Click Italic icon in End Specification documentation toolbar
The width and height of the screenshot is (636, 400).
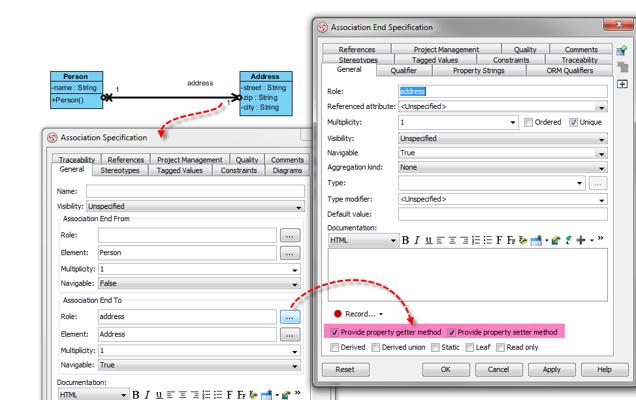[418, 240]
